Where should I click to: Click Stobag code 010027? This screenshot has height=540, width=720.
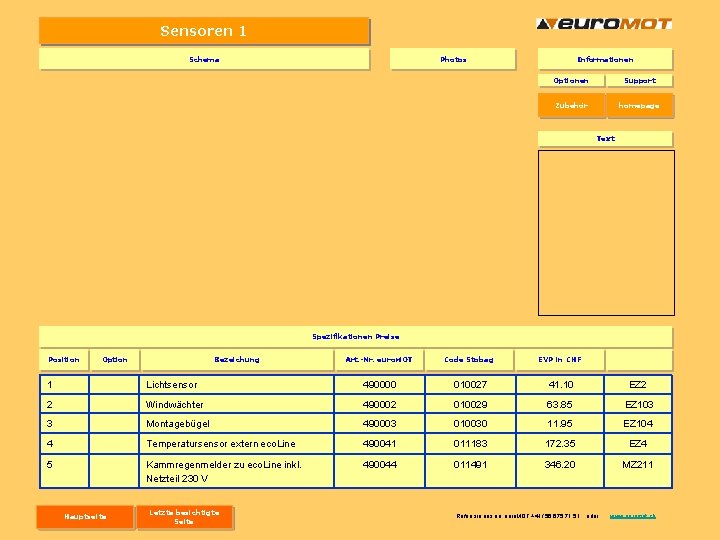pos(470,385)
